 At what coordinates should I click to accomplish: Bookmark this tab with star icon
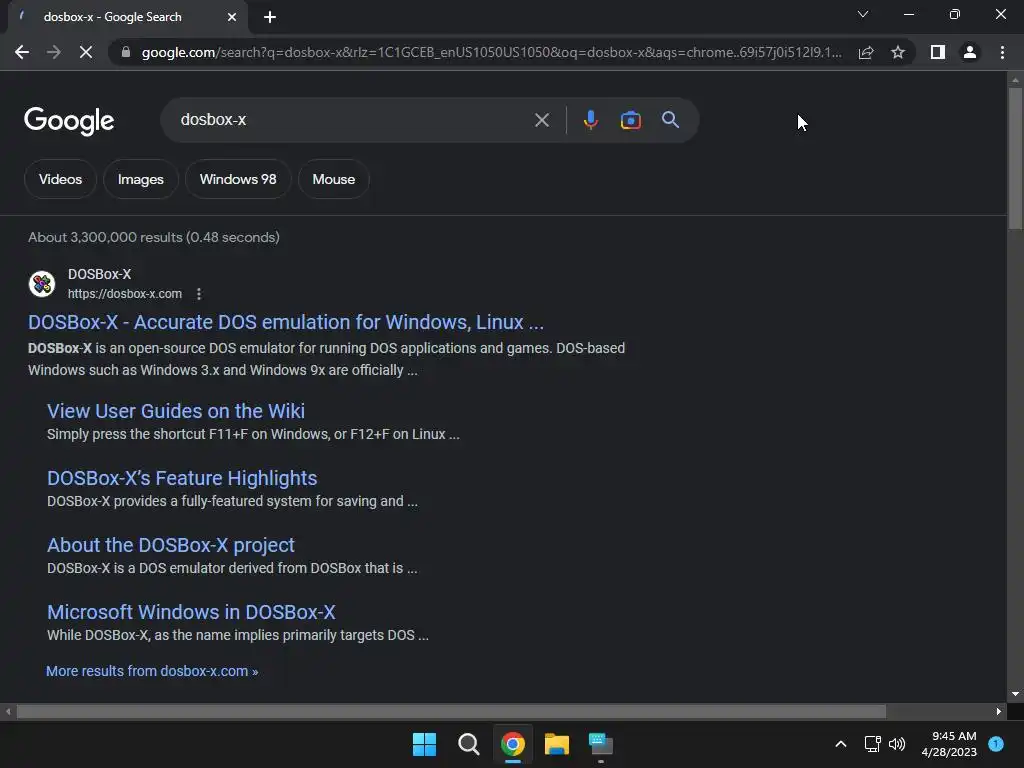click(898, 52)
